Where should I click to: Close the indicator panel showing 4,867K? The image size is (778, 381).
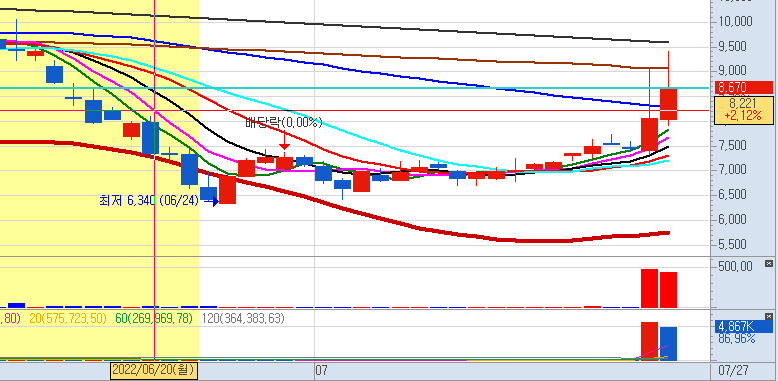pos(769,316)
